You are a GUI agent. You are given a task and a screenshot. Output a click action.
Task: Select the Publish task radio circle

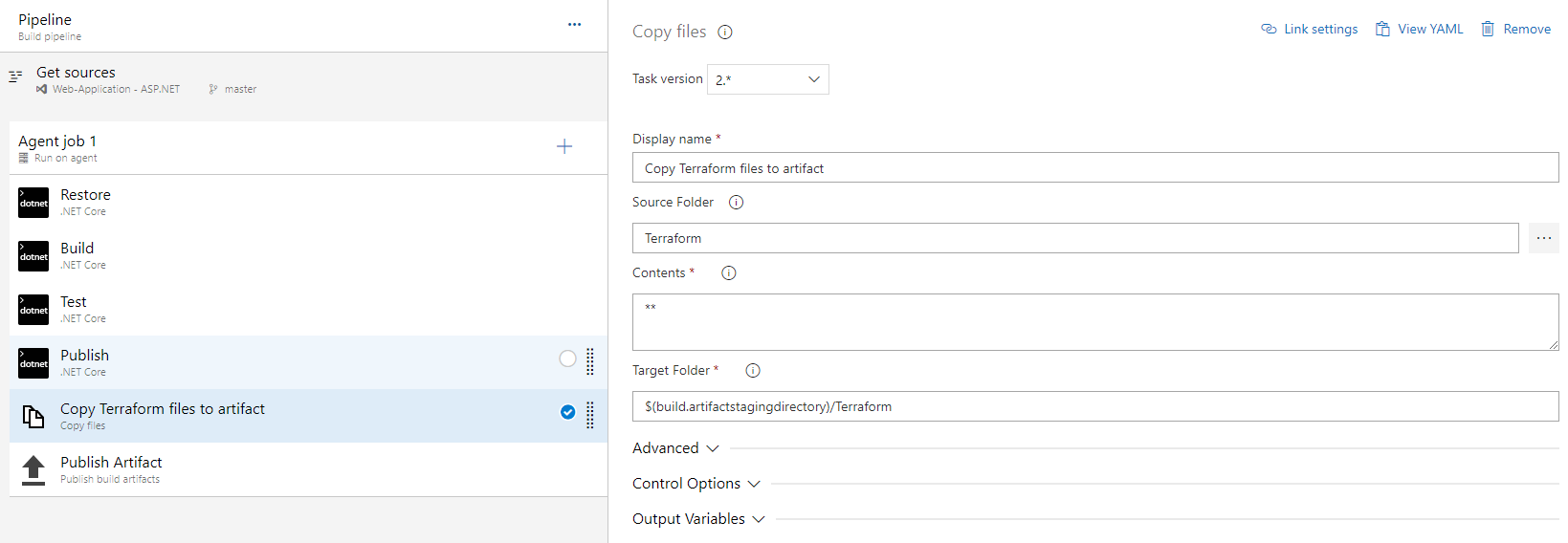pyautogui.click(x=567, y=358)
